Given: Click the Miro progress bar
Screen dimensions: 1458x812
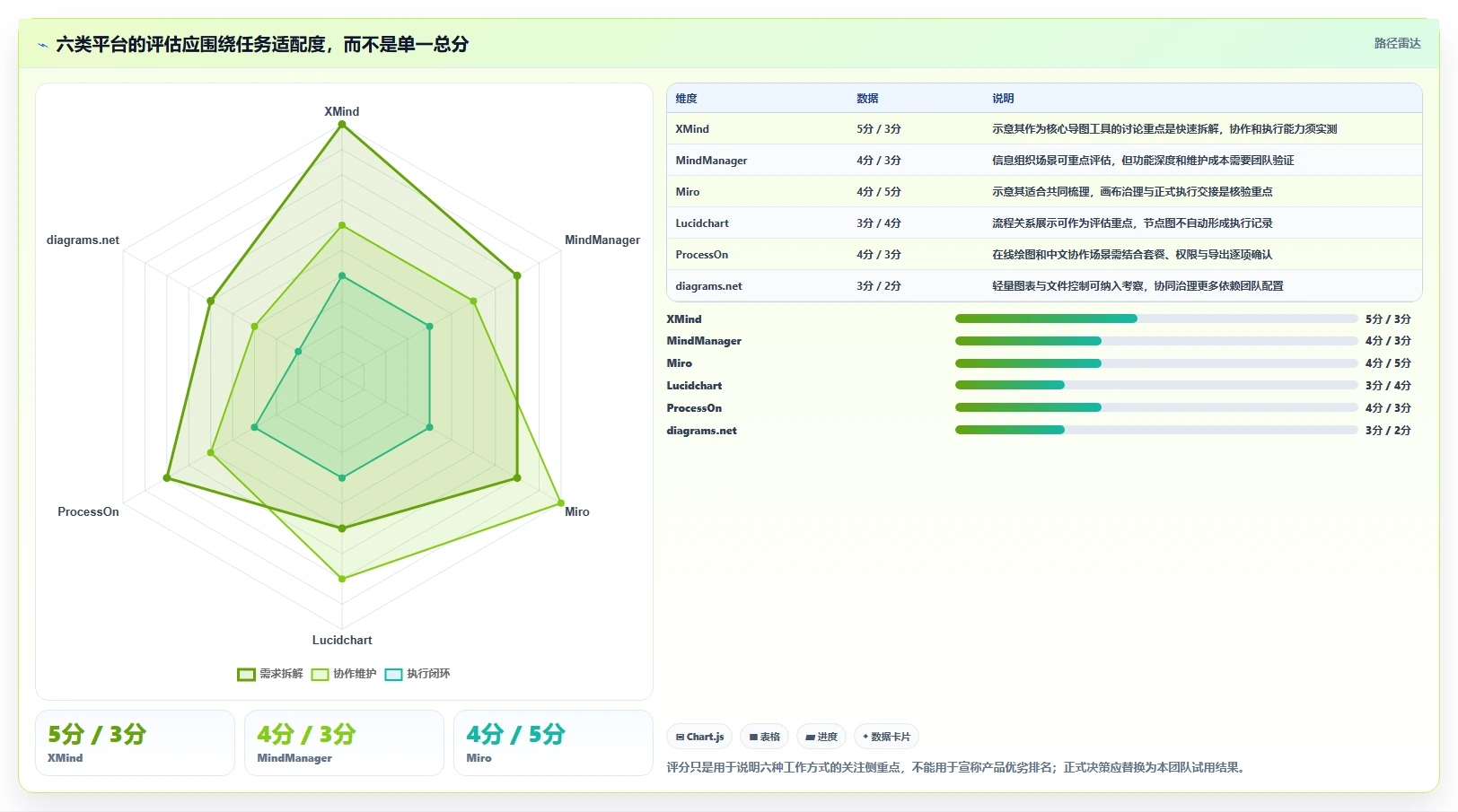Looking at the screenshot, I should [x=1156, y=363].
